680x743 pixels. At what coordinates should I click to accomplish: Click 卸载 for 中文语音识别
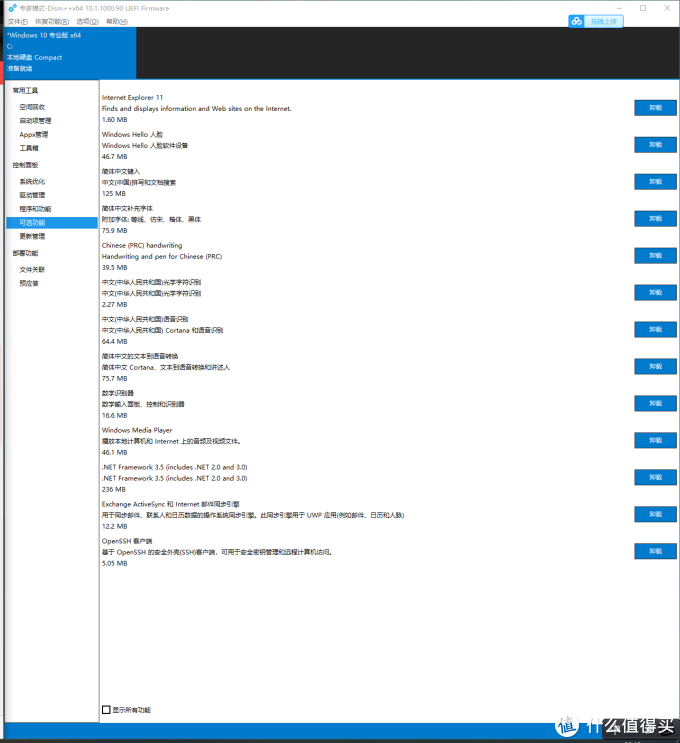pos(655,329)
